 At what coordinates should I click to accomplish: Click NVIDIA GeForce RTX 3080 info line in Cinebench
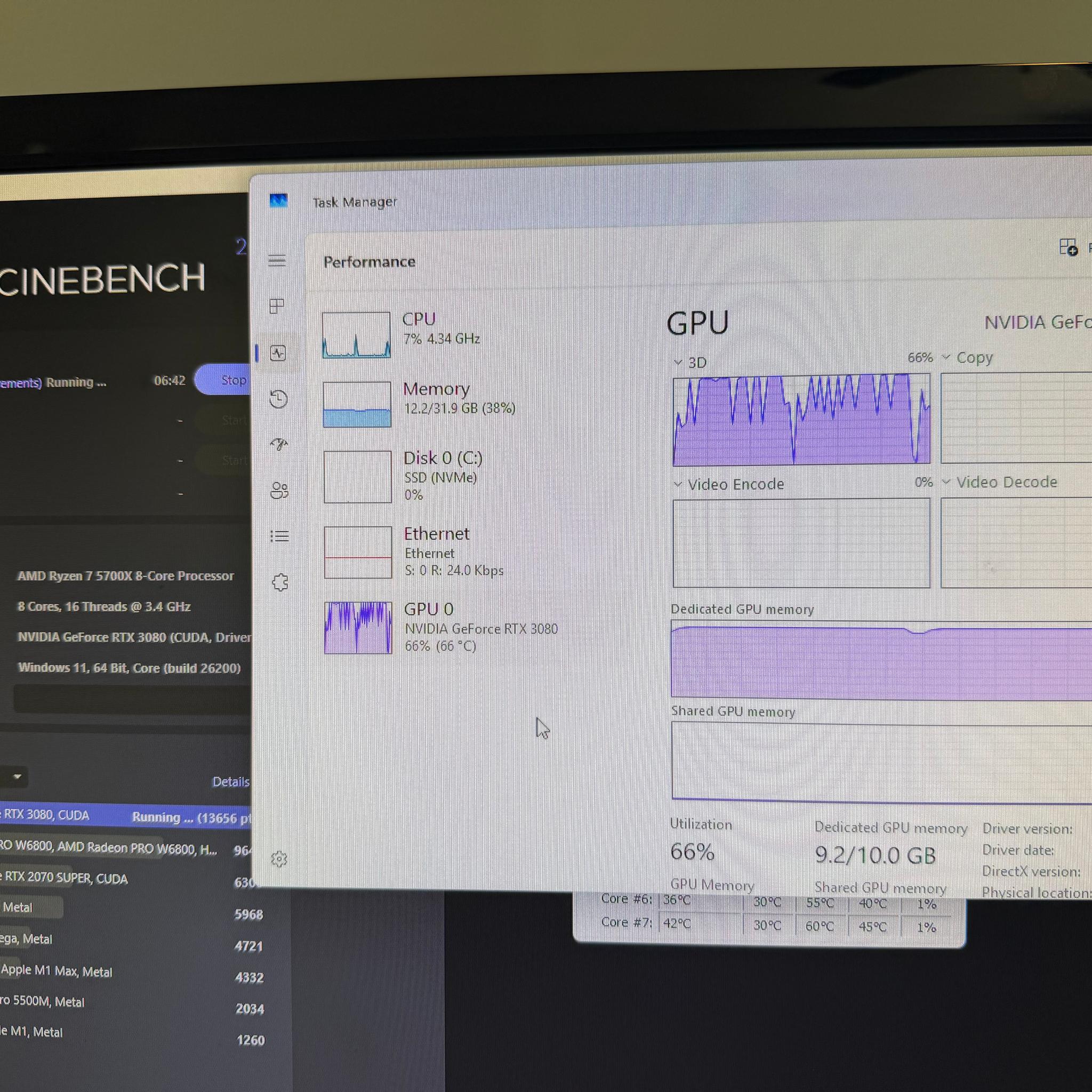click(x=134, y=637)
